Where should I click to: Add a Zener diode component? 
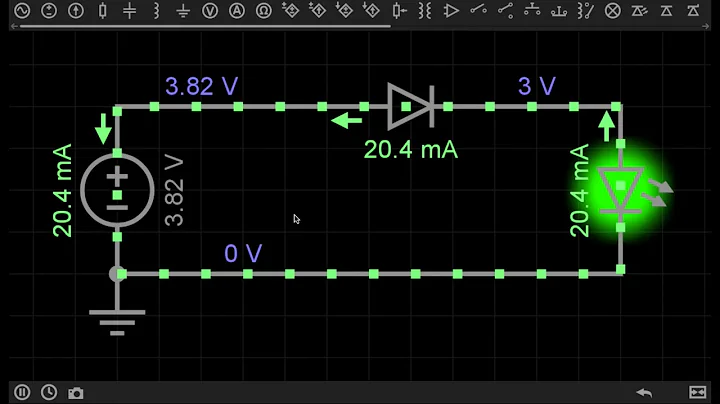(x=693, y=11)
